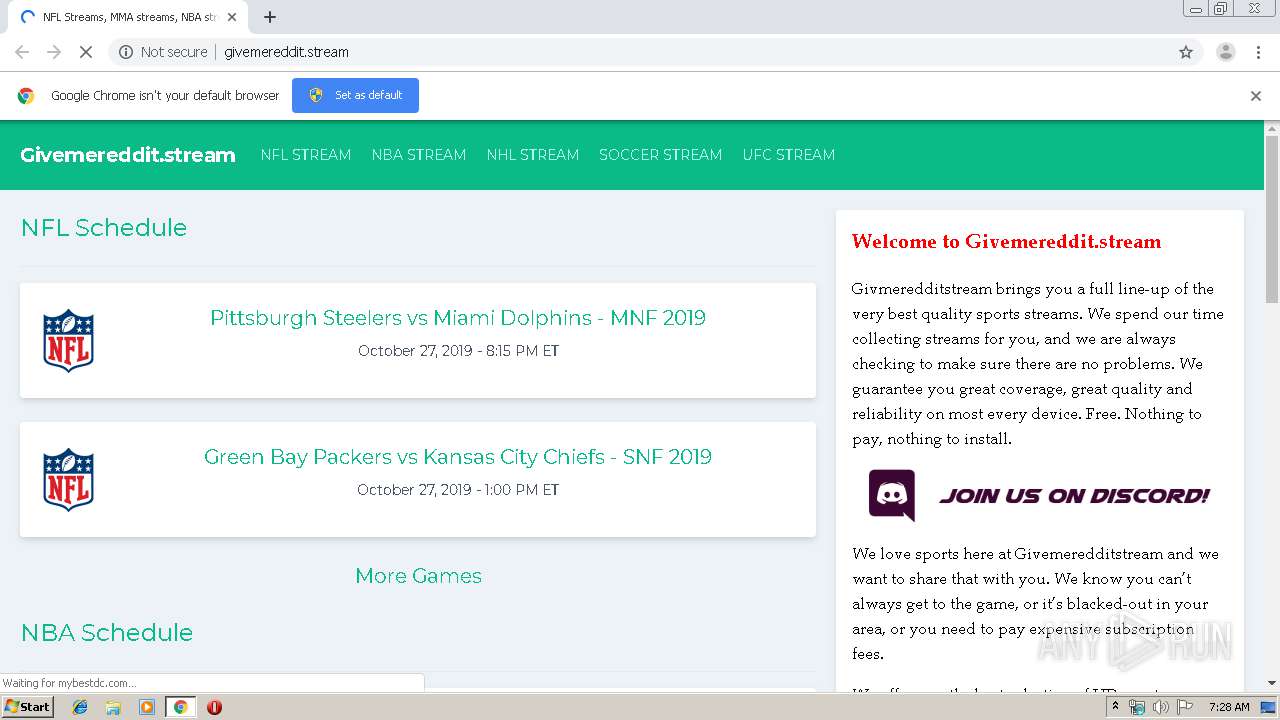Select the NFL Streams browser tab
This screenshot has width=1280, height=720.
[129, 17]
